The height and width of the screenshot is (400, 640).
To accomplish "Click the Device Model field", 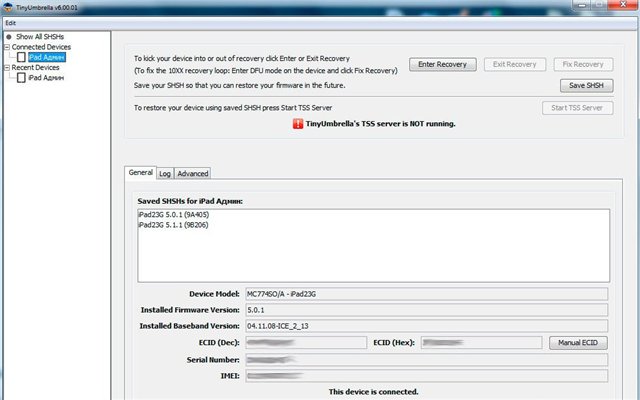I will [x=427, y=294].
